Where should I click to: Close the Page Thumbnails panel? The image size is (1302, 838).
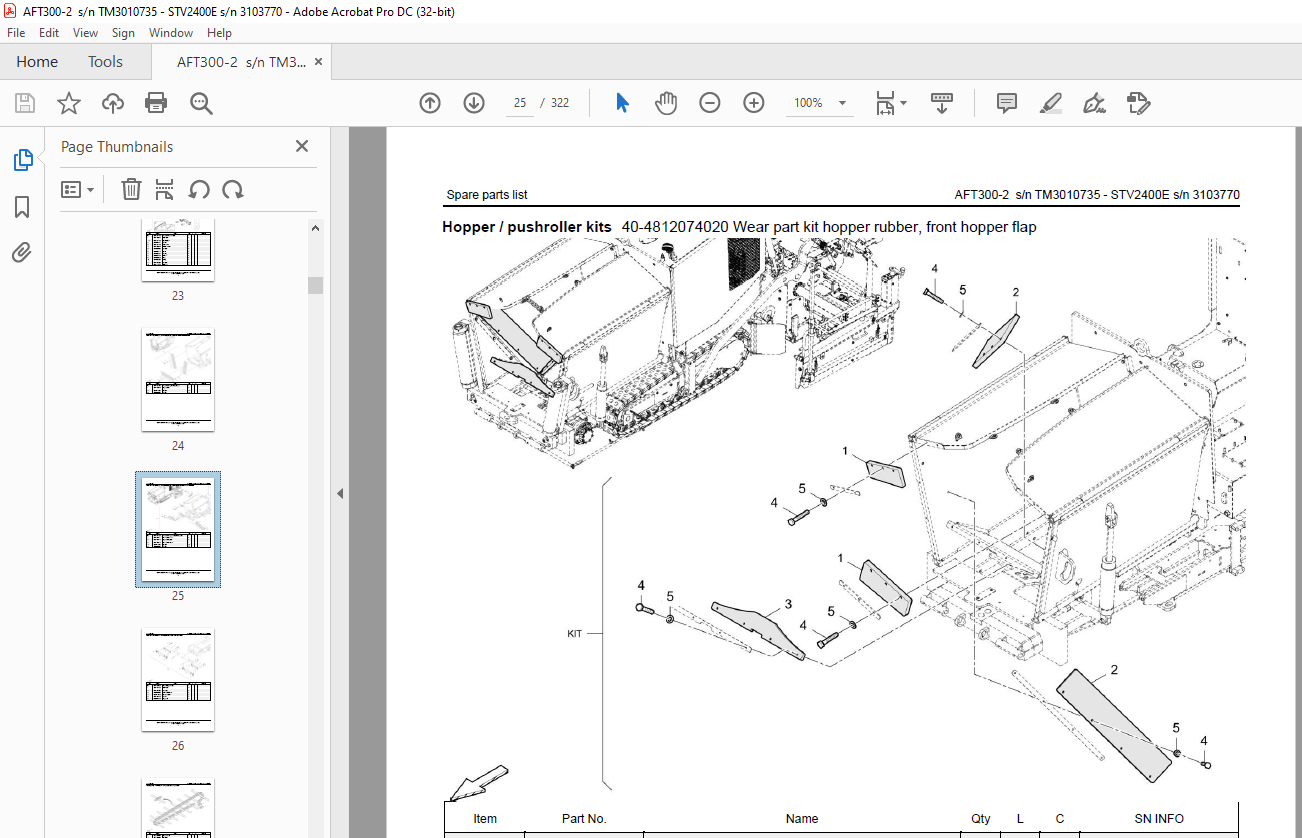coord(302,146)
